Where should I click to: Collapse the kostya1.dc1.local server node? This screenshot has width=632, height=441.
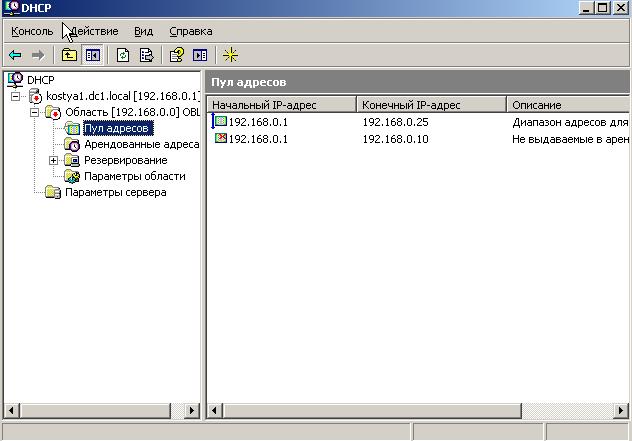click(15, 96)
